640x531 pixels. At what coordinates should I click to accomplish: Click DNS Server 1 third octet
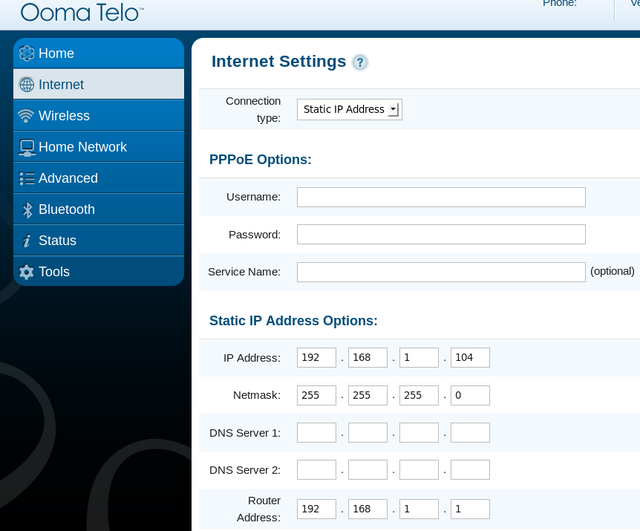point(419,433)
